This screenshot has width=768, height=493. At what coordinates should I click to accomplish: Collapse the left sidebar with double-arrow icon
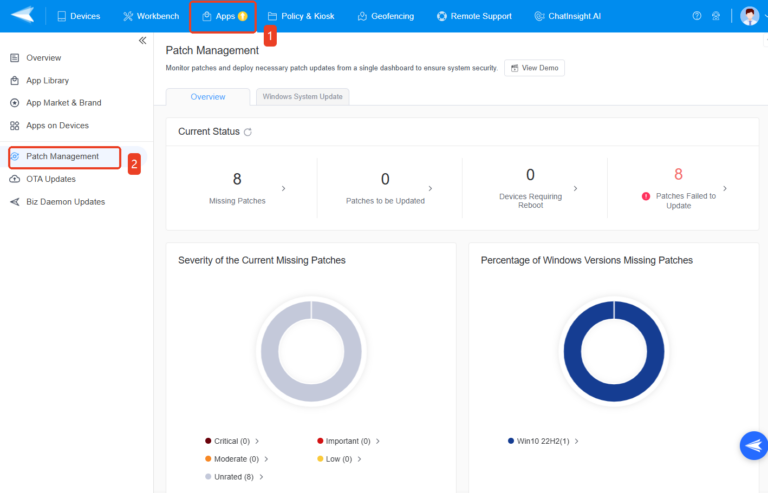(142, 40)
